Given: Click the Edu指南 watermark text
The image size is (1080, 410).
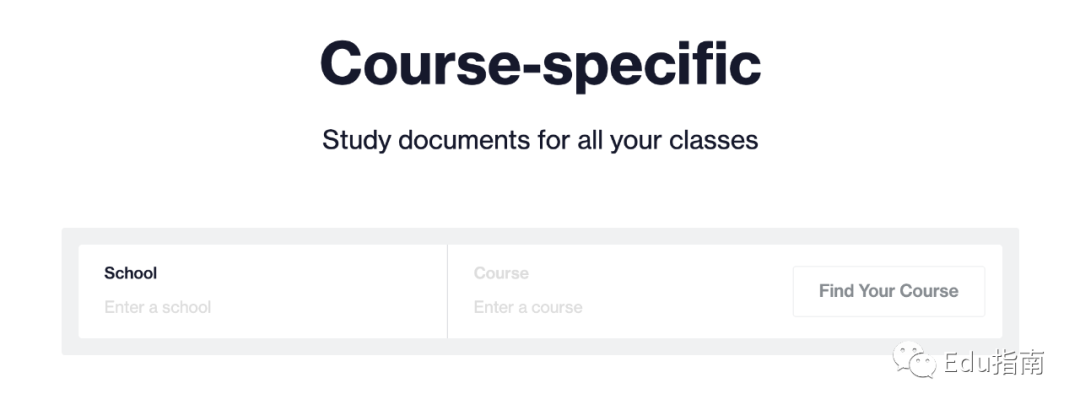Looking at the screenshot, I should click(x=994, y=362).
